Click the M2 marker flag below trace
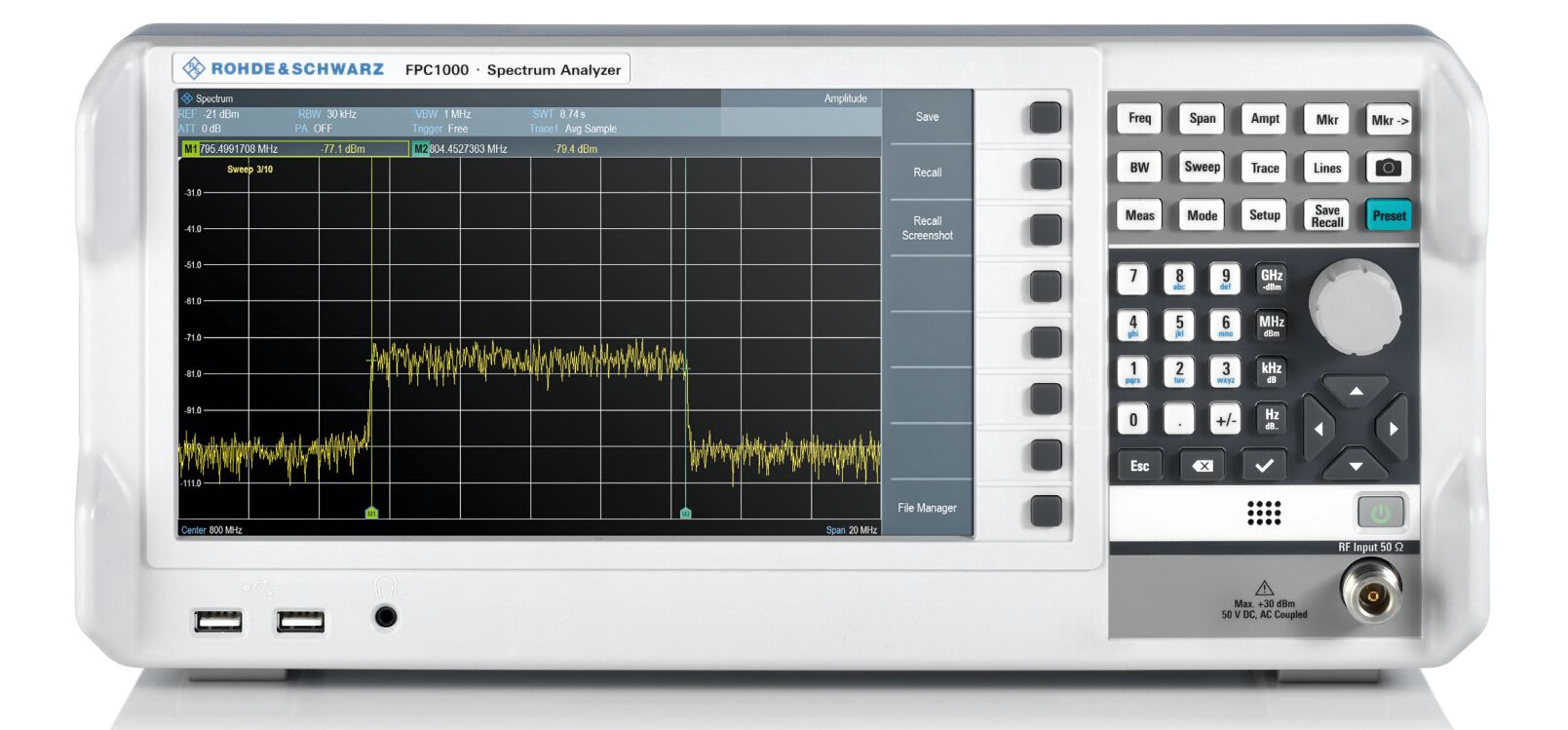Image resolution: width=1568 pixels, height=730 pixels. [x=686, y=513]
